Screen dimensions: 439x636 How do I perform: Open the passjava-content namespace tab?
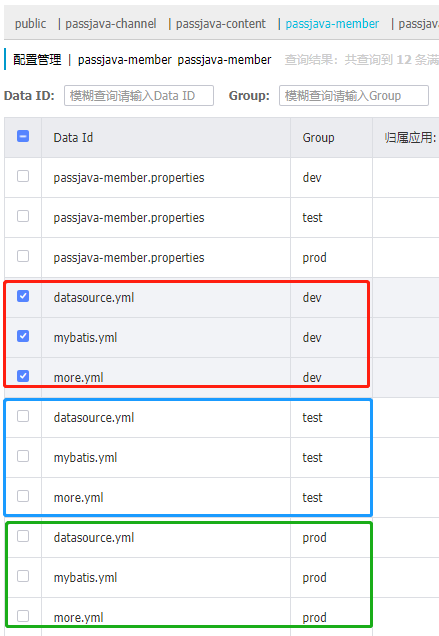(x=221, y=24)
